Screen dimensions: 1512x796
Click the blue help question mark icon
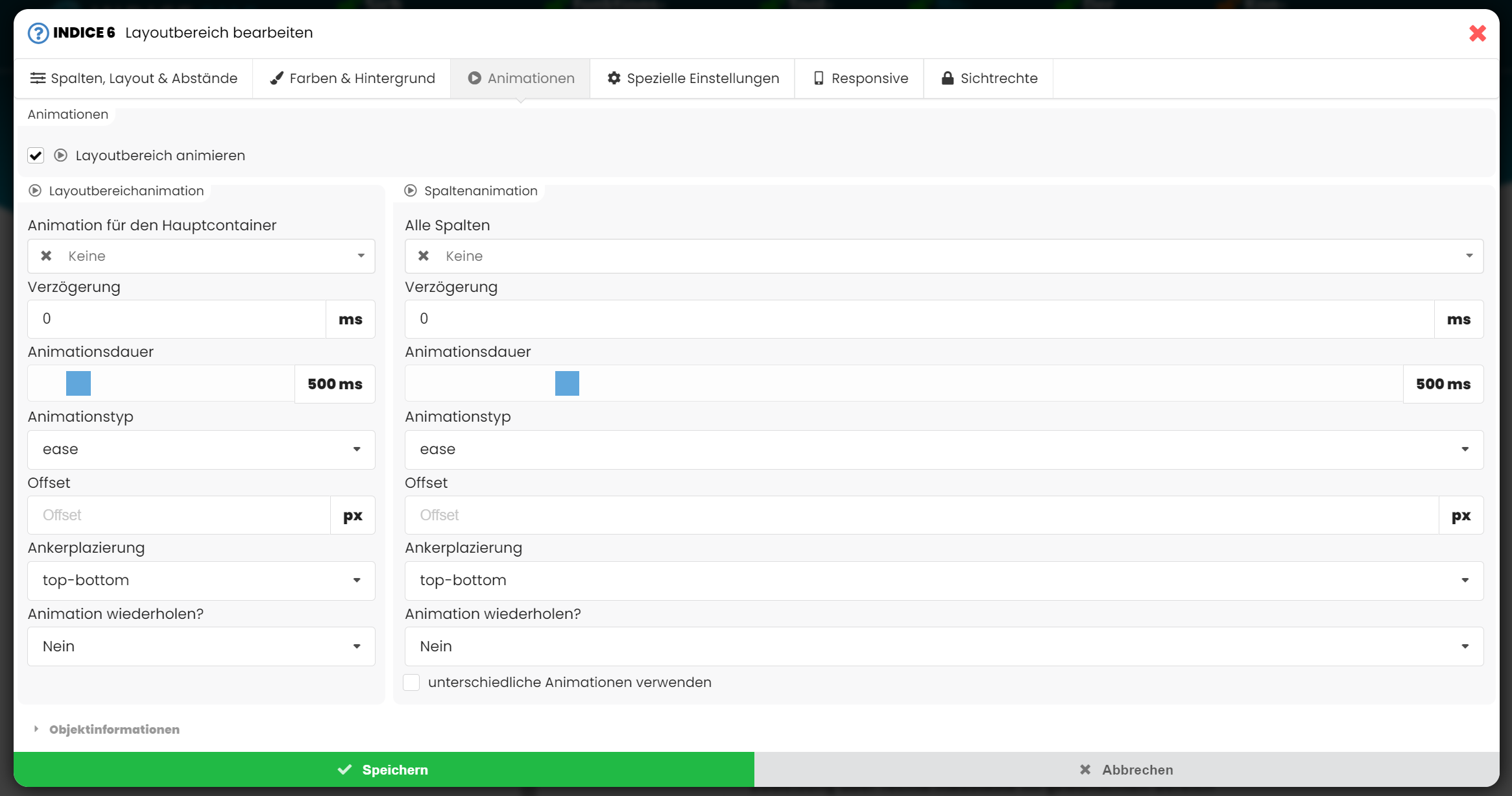38,33
